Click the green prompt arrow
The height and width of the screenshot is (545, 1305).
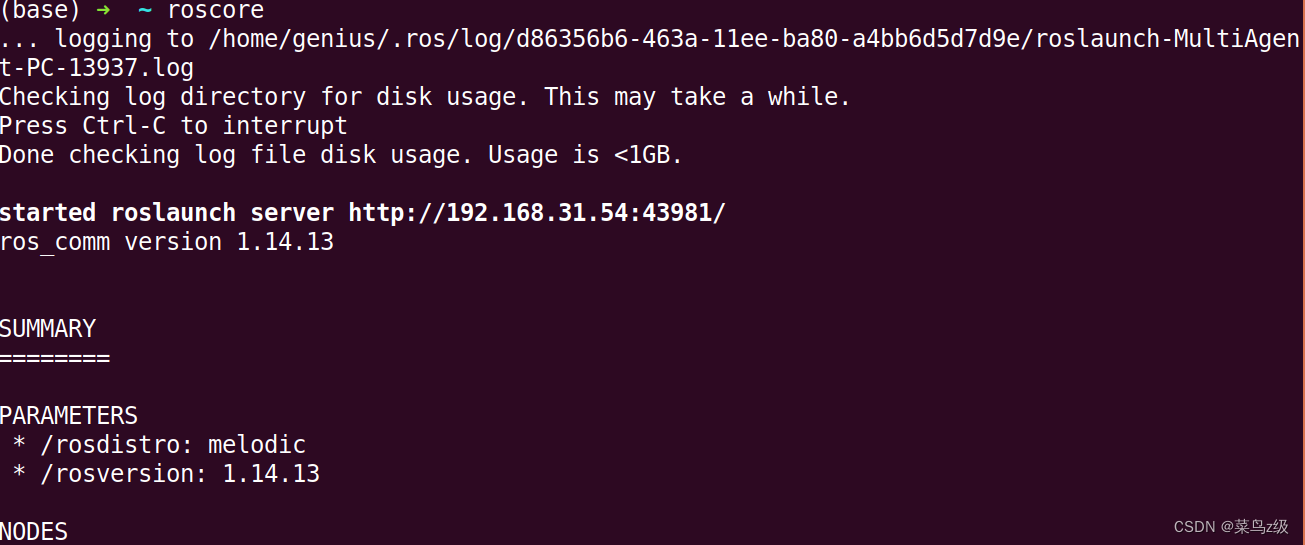tap(102, 11)
